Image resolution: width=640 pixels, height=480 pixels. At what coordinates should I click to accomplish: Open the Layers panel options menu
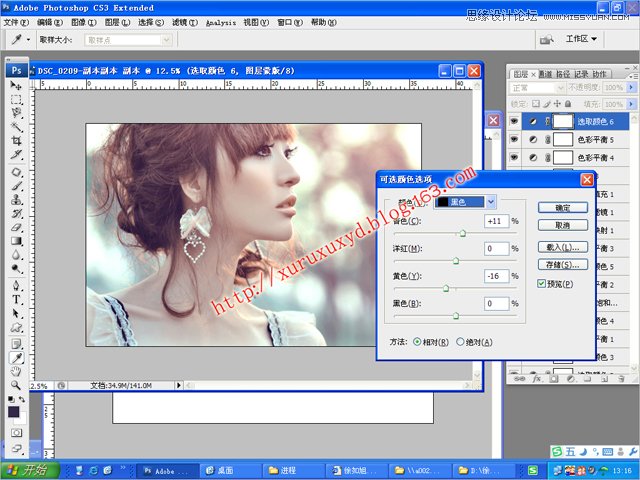[633, 76]
